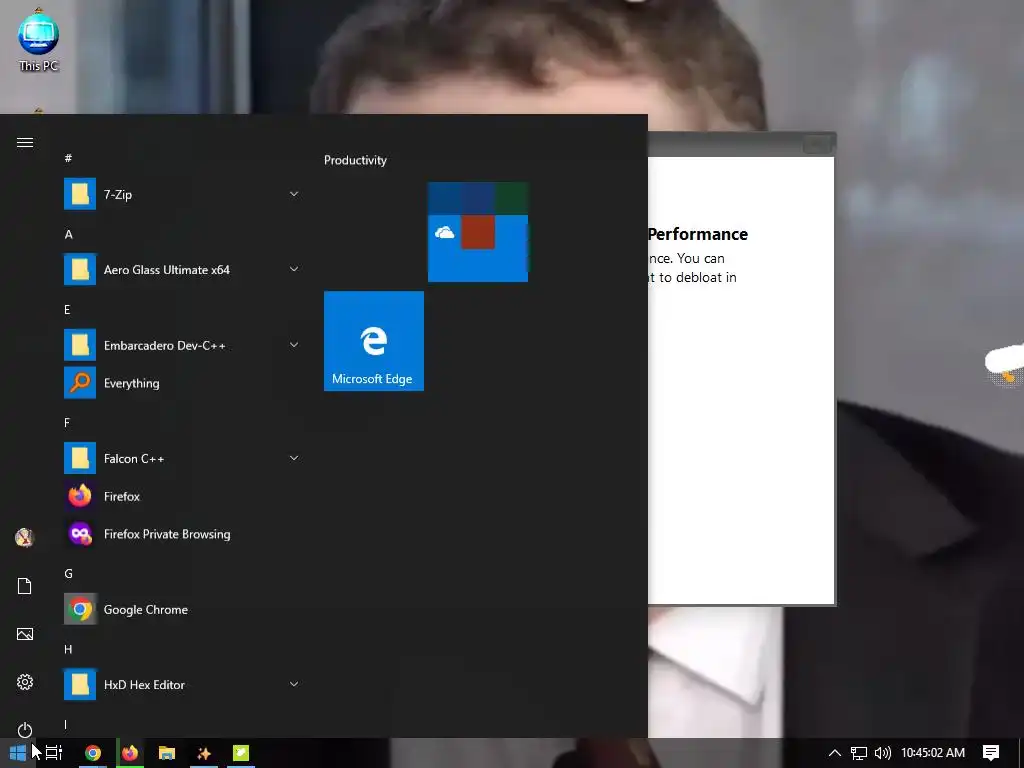The height and width of the screenshot is (768, 1024).
Task: Open the 7-Zip folder in Start menu
Action: (x=182, y=195)
